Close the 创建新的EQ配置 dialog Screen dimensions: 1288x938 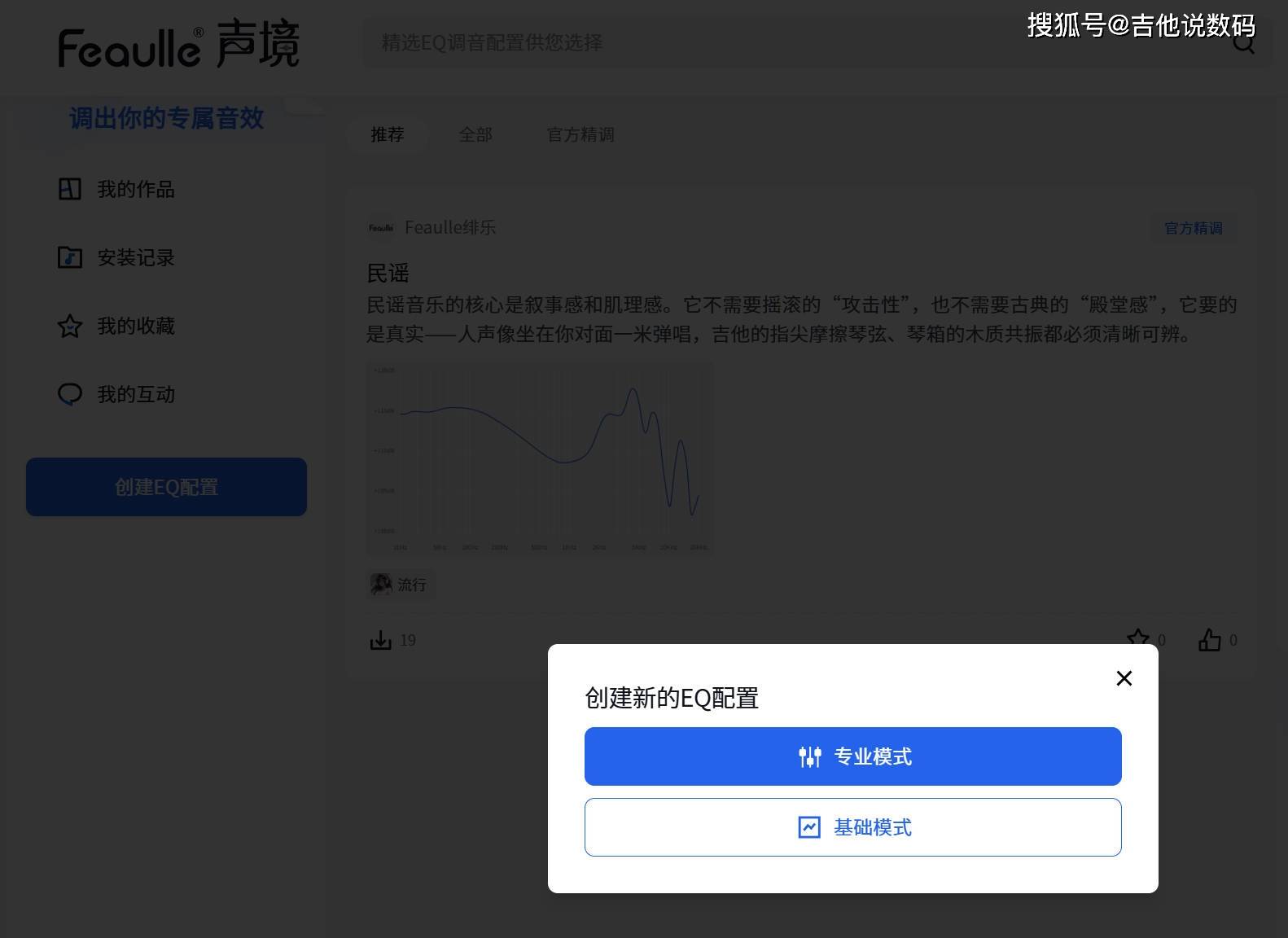click(x=1124, y=678)
